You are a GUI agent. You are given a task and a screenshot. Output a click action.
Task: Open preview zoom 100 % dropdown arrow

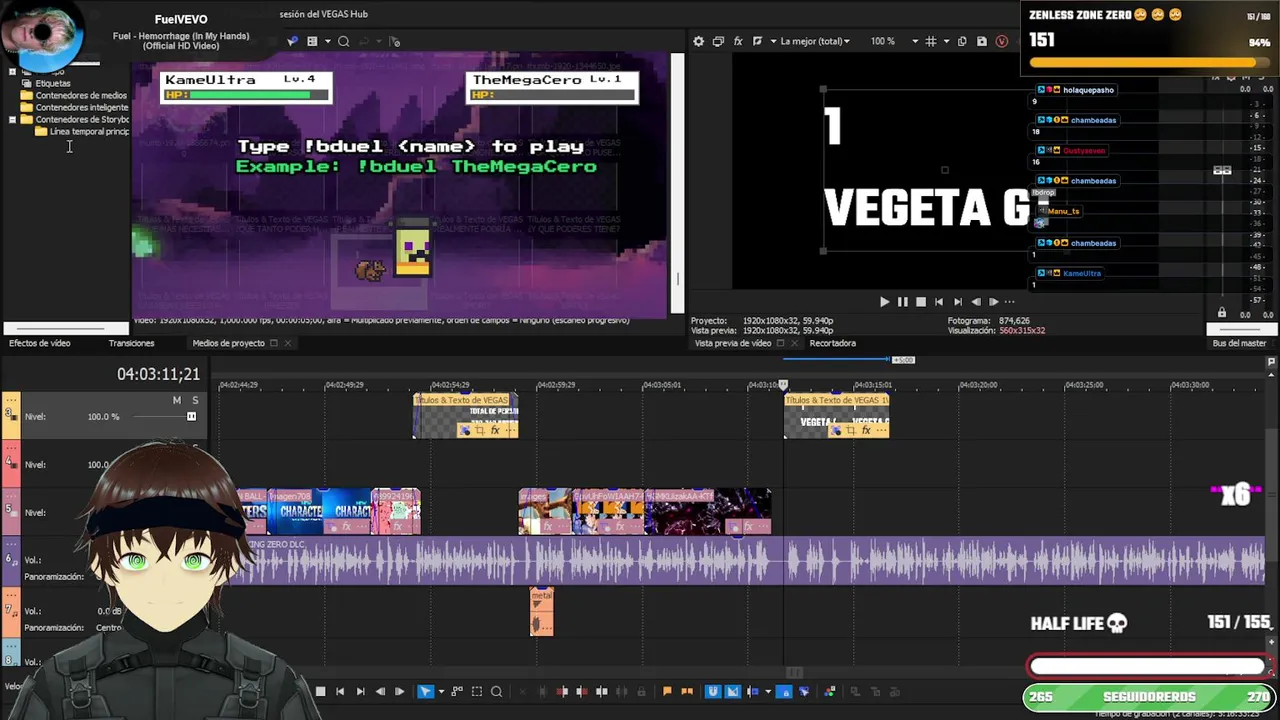point(915,41)
